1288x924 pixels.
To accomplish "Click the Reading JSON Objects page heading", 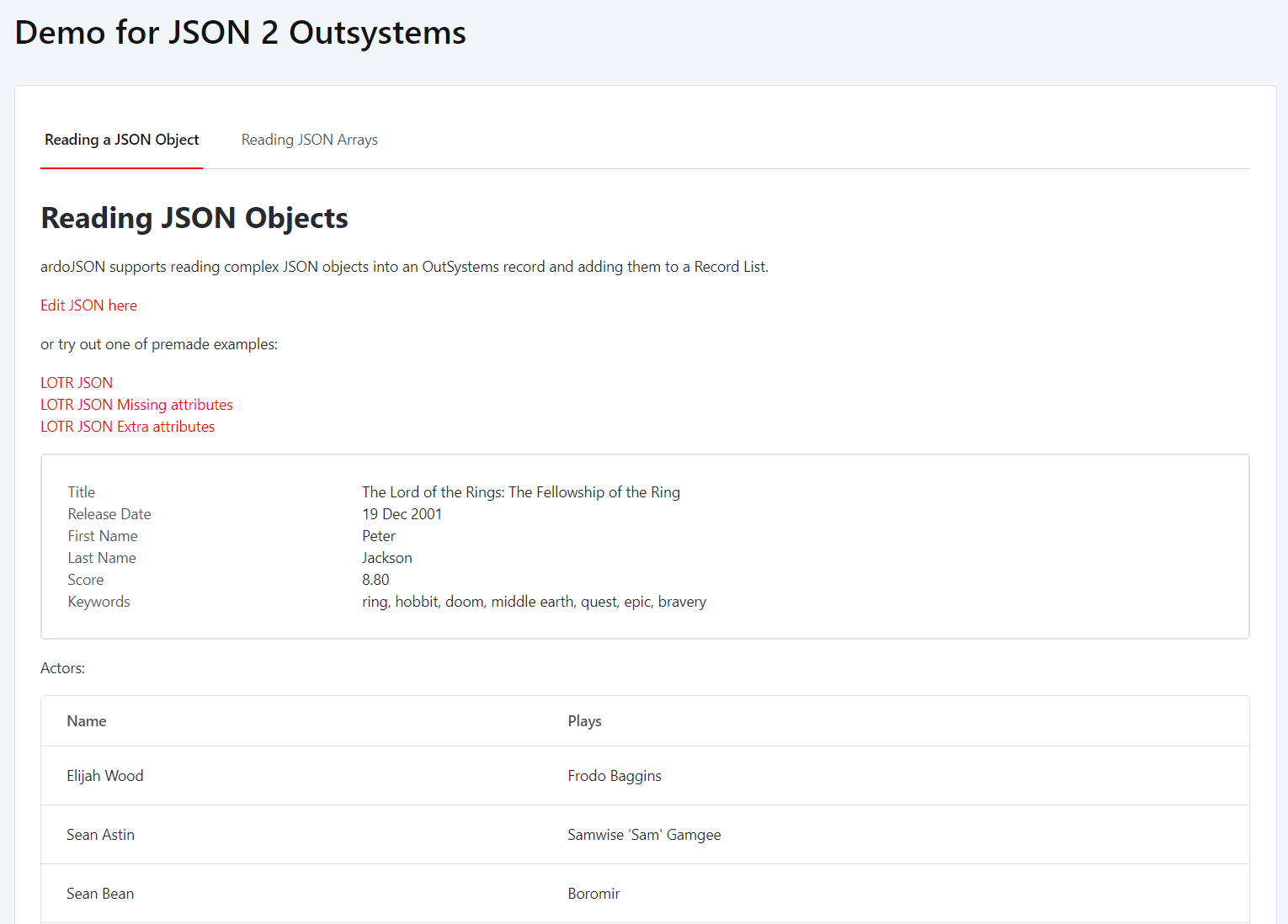I will tap(194, 218).
